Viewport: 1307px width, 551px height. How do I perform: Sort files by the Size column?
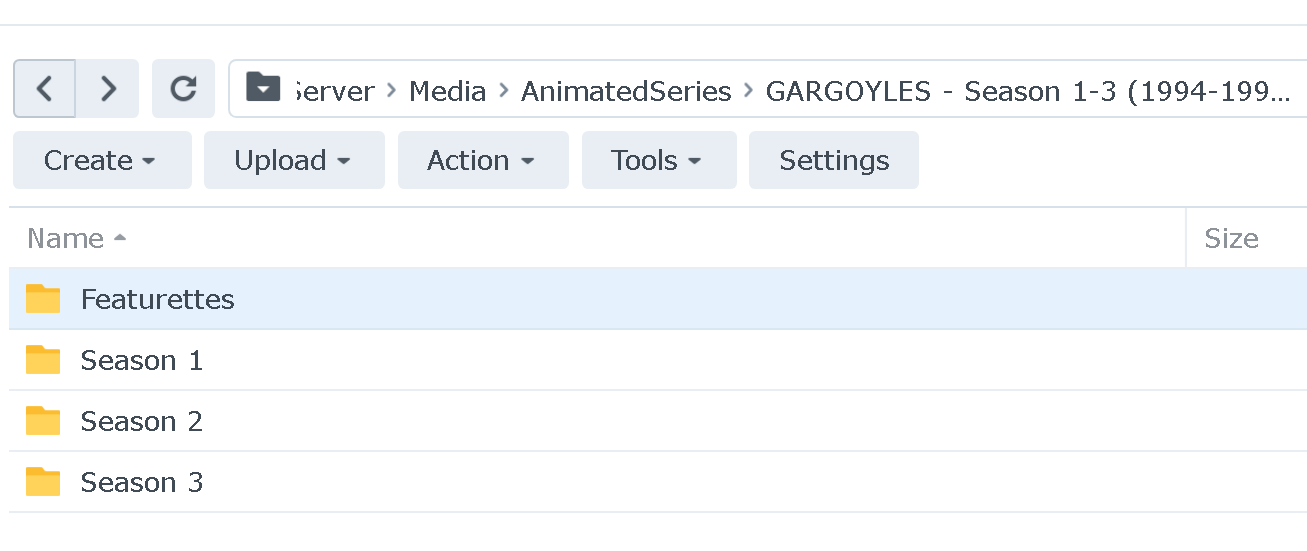(x=1230, y=238)
